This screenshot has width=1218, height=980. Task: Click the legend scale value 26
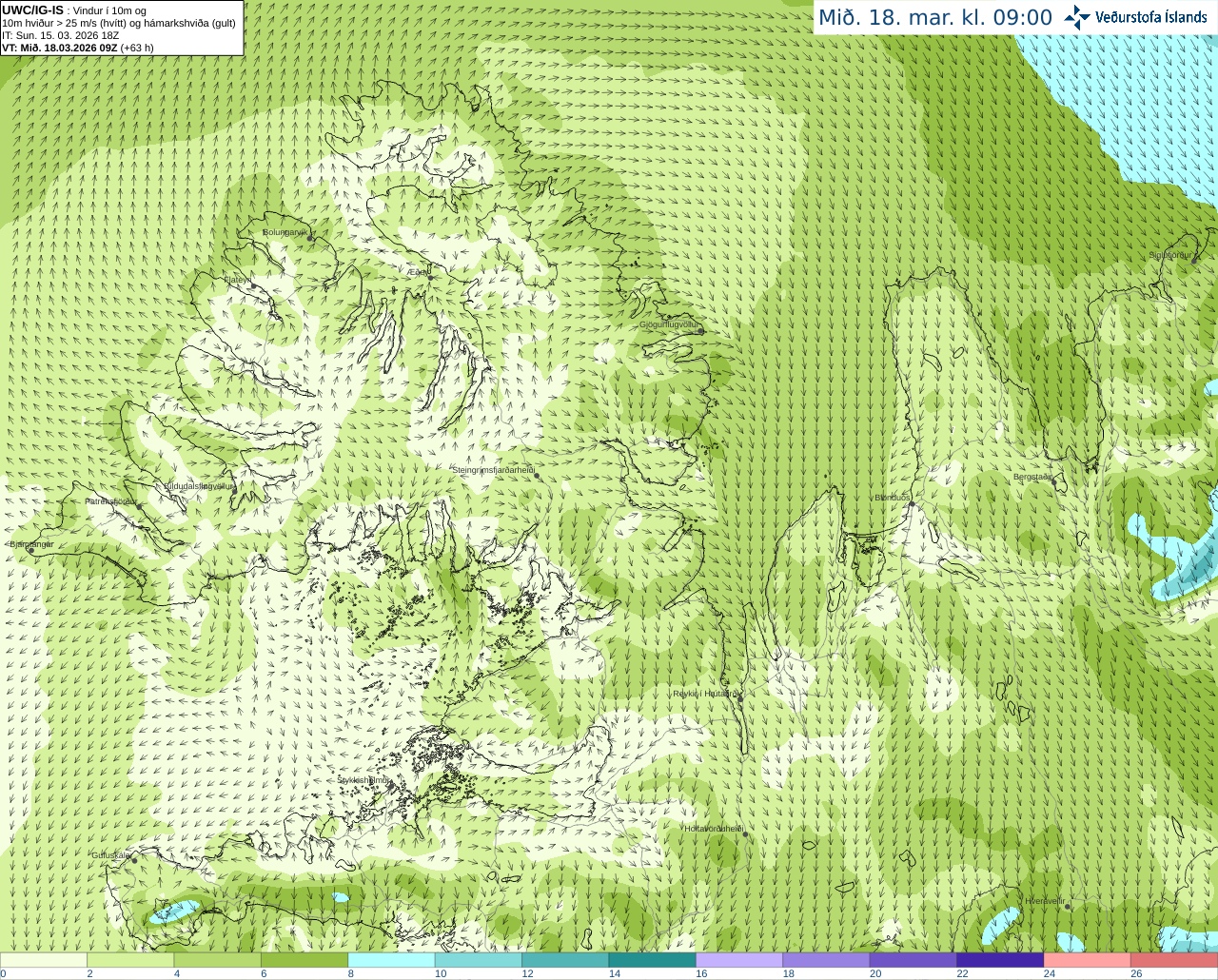[x=1136, y=974]
